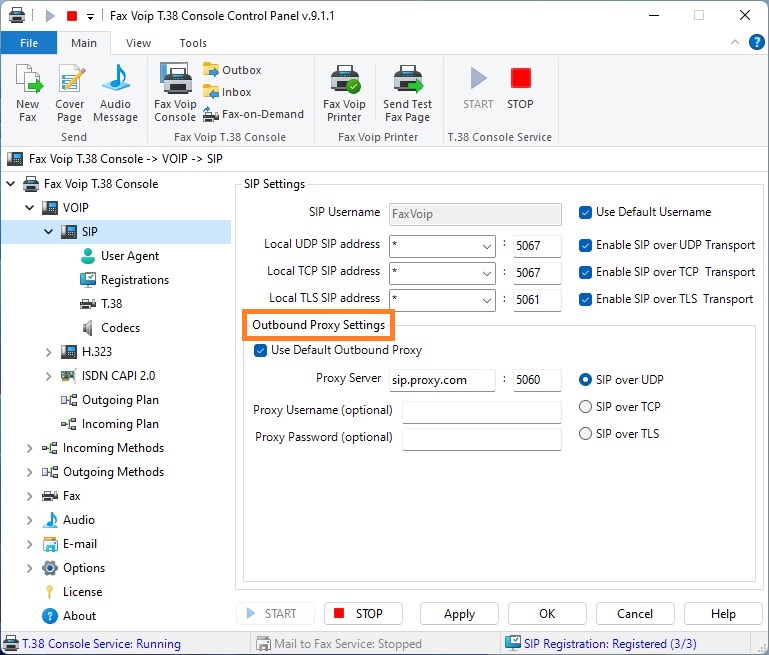Expand the Fax tree node
This screenshot has height=655, width=769.
[x=29, y=496]
